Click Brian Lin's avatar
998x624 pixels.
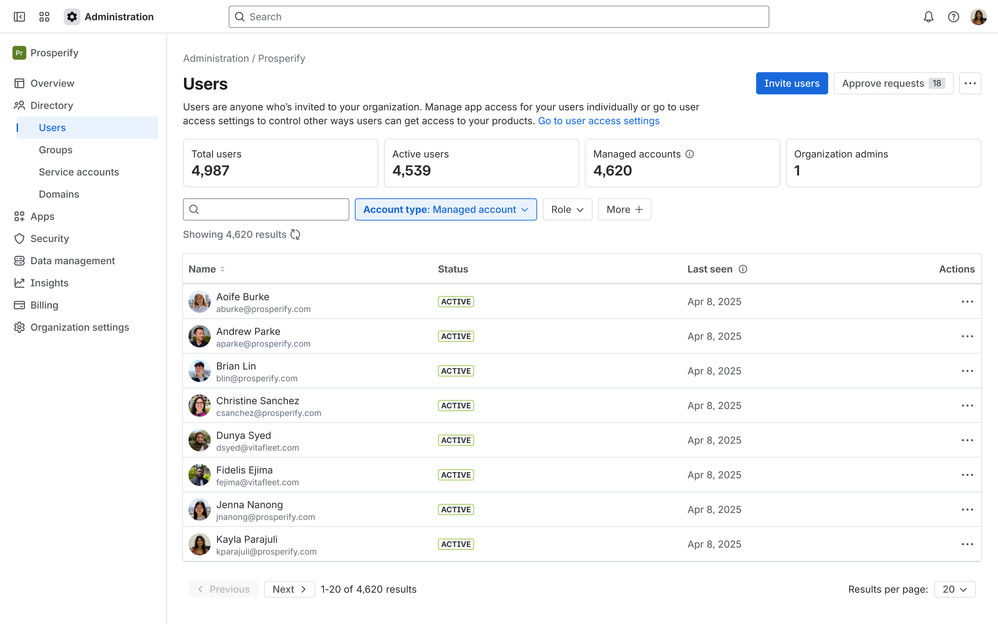(x=199, y=371)
